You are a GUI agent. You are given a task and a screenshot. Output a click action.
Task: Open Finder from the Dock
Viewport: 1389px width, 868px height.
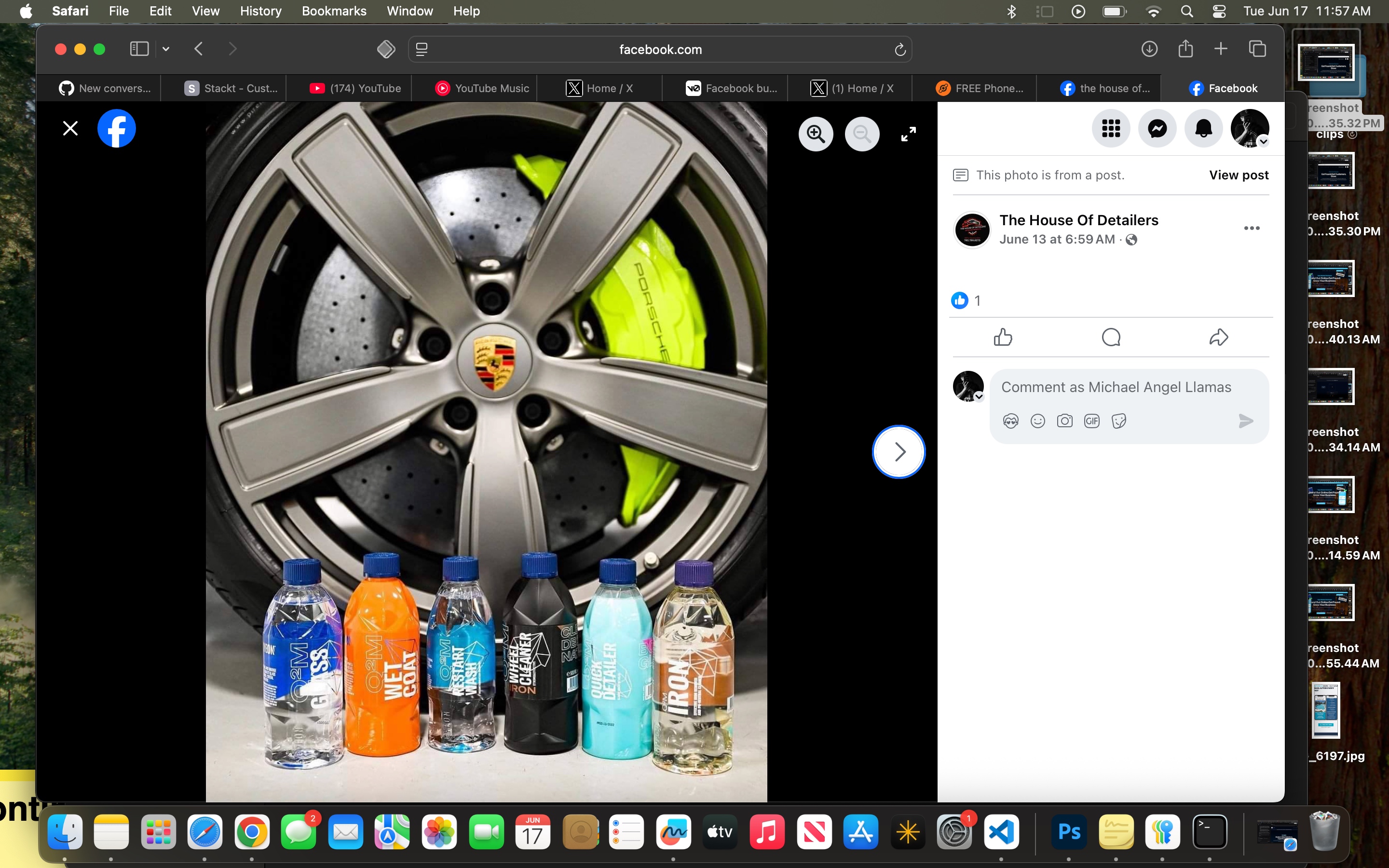65,831
